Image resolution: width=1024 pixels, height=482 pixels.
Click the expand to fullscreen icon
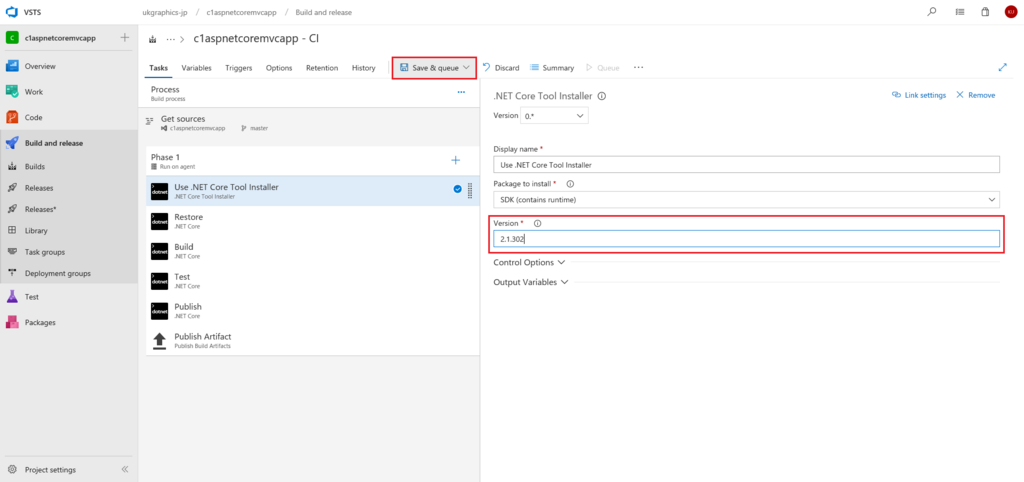click(1003, 67)
